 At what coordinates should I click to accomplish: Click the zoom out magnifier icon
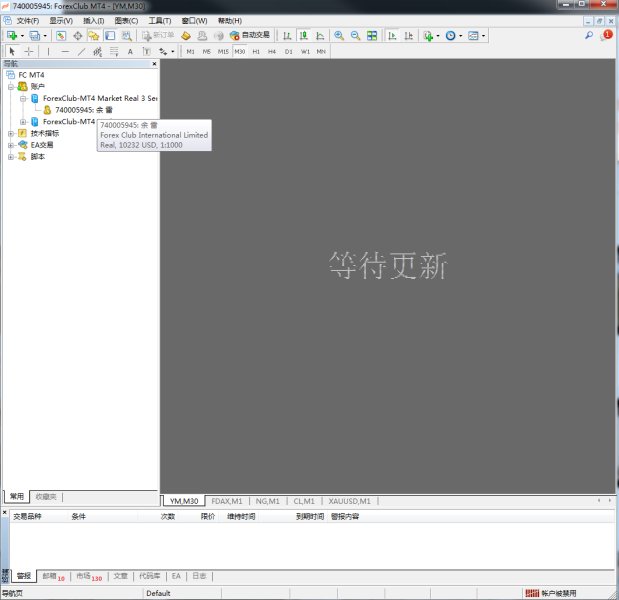pyautogui.click(x=355, y=36)
